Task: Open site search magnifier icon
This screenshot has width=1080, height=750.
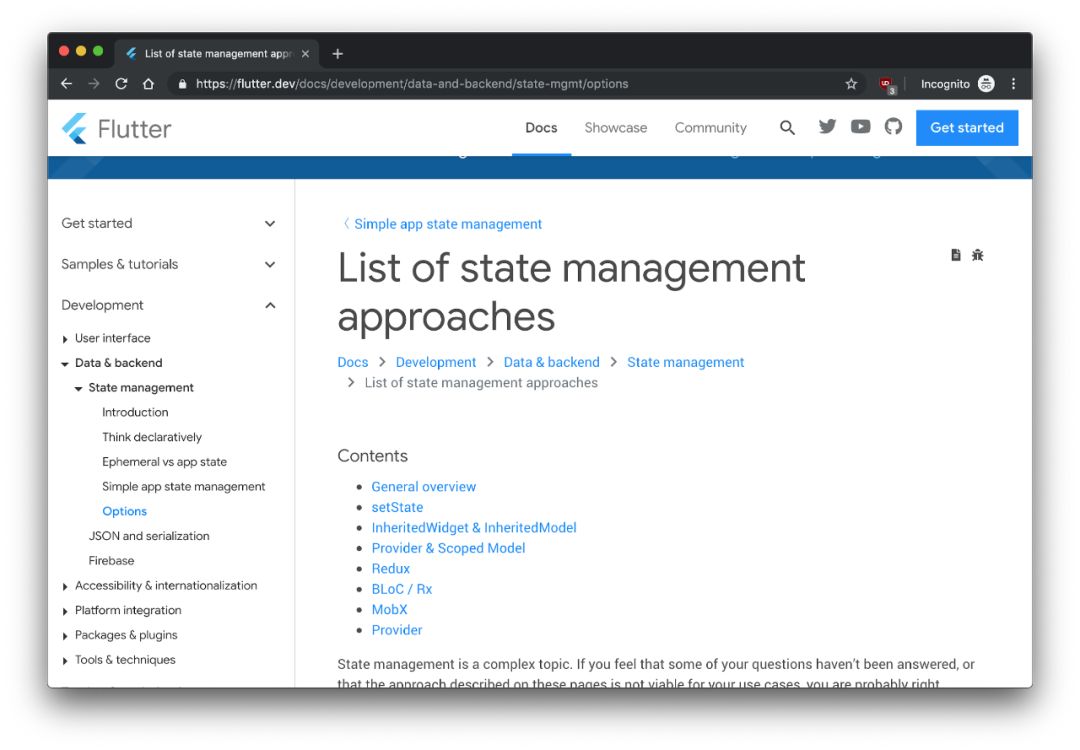Action: (x=787, y=127)
